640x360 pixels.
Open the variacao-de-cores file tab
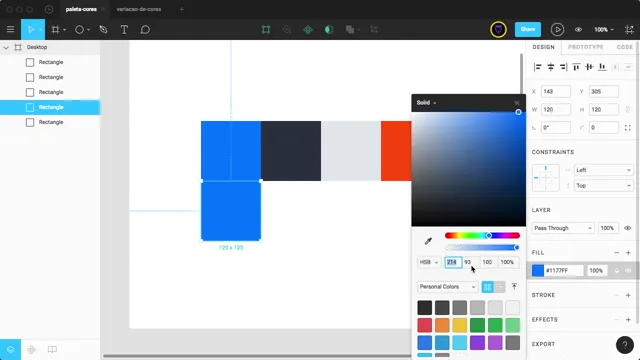[x=139, y=9]
